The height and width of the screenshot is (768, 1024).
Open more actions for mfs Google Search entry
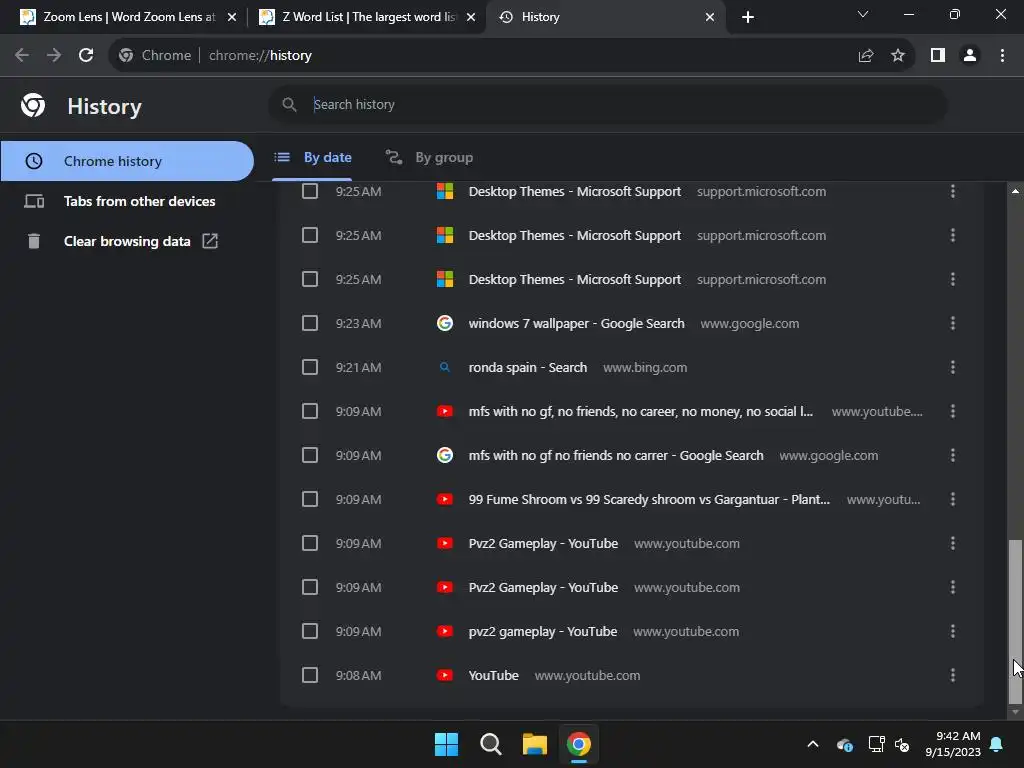(x=953, y=455)
